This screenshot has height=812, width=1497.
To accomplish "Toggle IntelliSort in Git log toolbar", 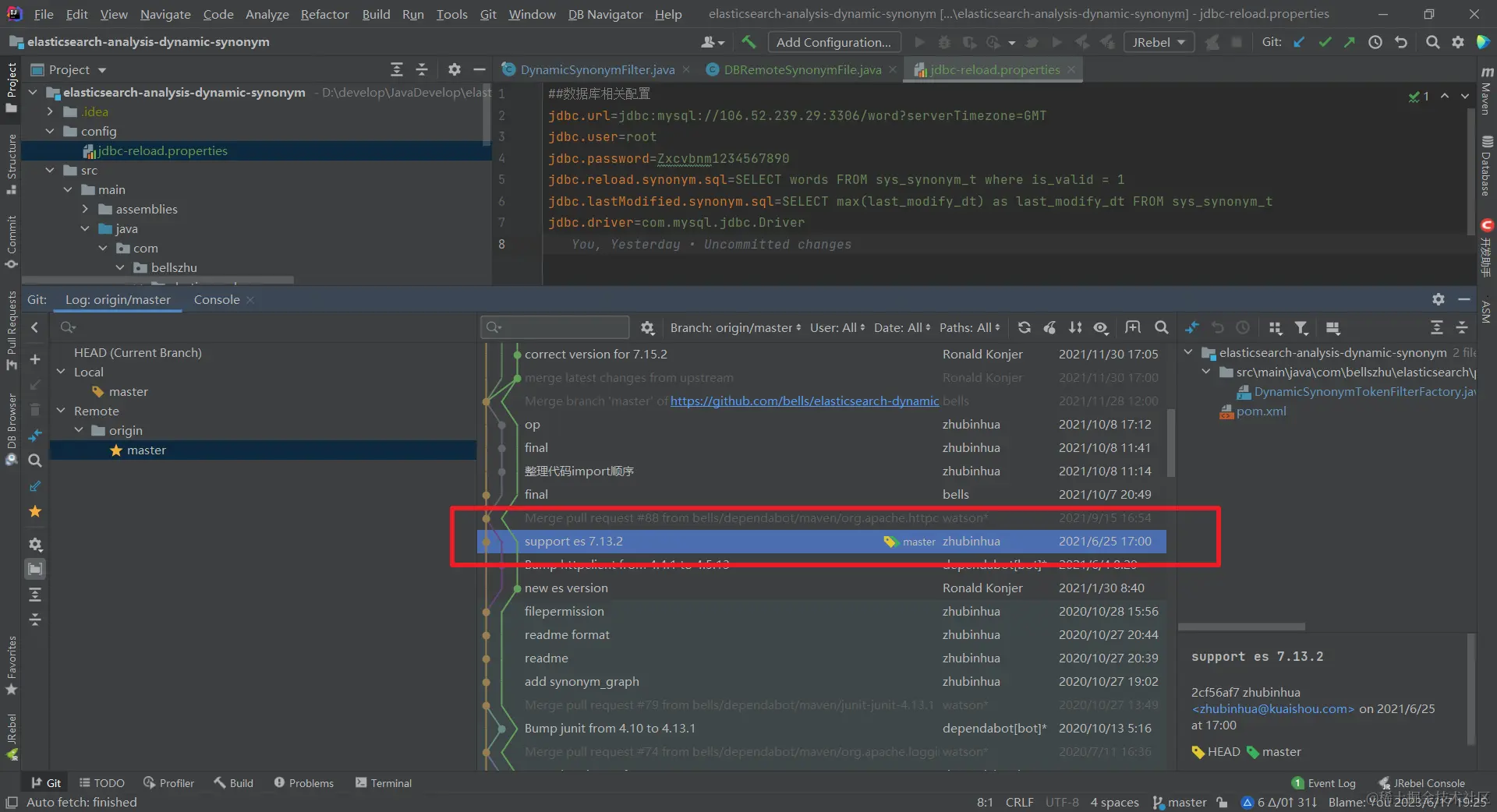I will pyautogui.click(x=1075, y=328).
